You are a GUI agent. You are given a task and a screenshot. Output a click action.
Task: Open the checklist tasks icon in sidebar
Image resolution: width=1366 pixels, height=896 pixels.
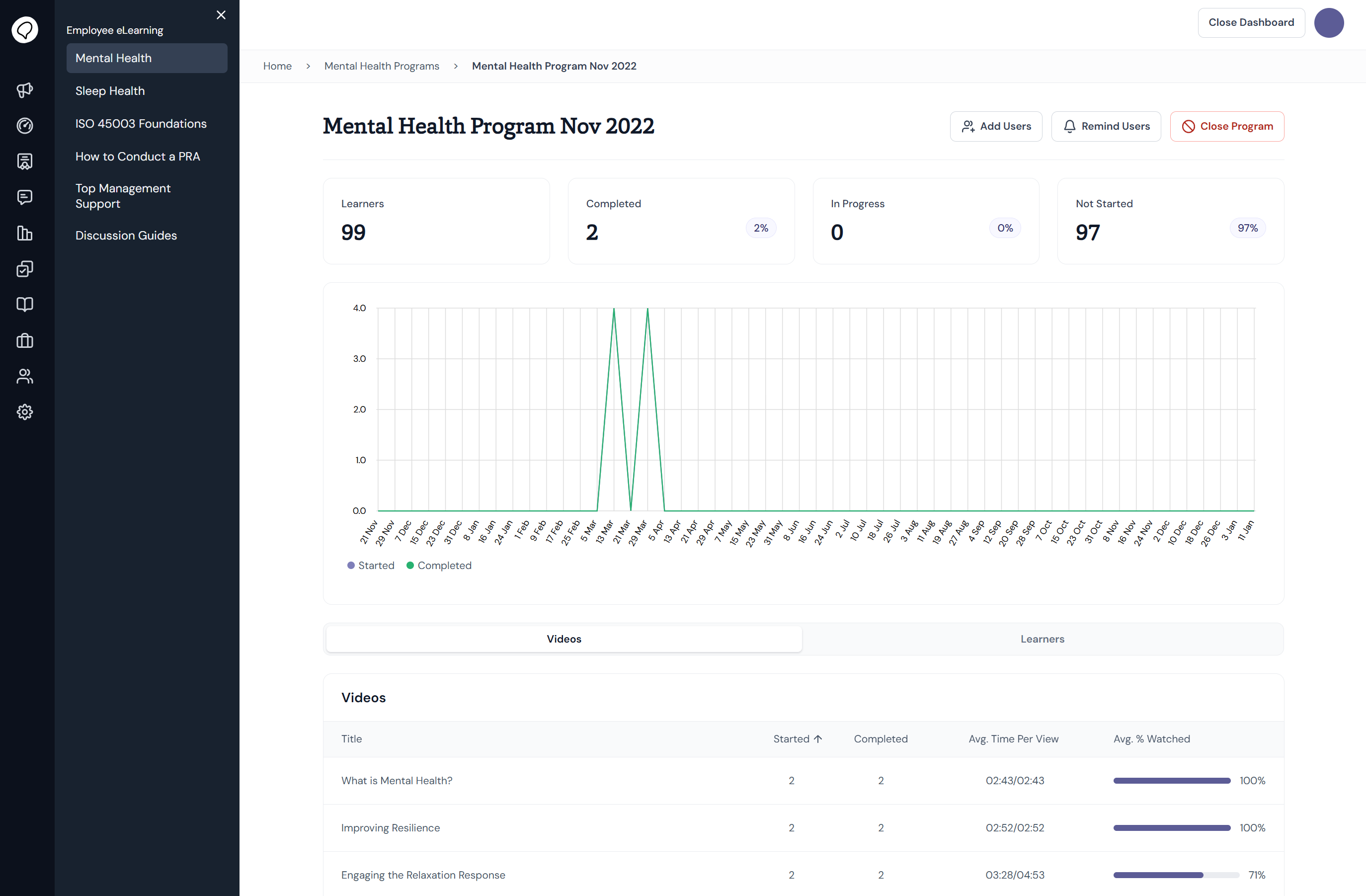(x=25, y=269)
